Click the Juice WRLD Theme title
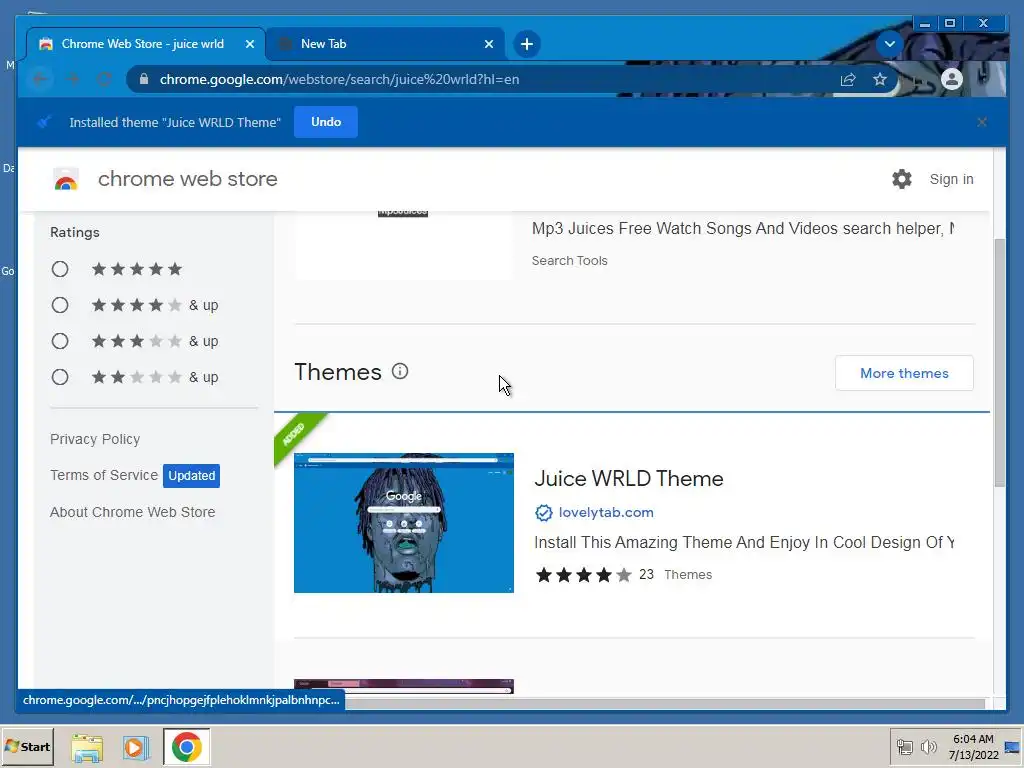Screen dimensions: 1024x768 [x=628, y=479]
